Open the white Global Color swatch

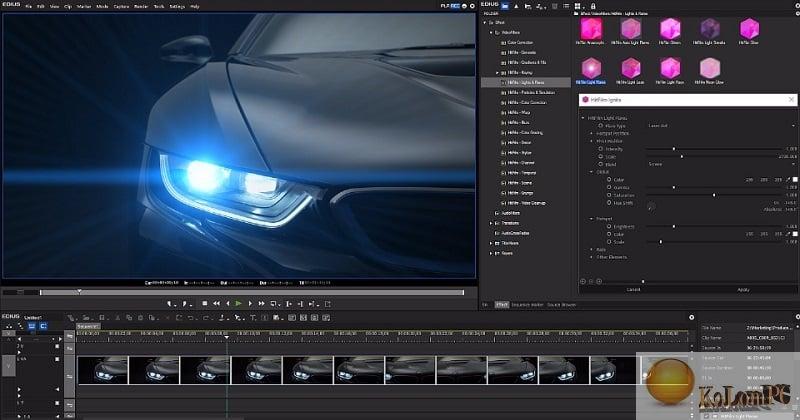coord(795,180)
